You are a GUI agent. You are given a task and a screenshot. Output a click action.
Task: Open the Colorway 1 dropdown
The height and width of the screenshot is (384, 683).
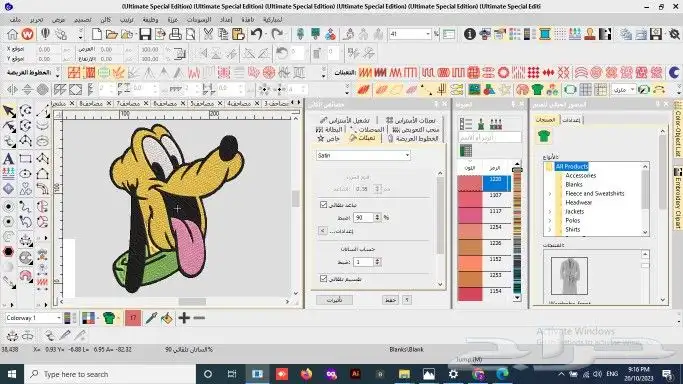[x=33, y=318]
